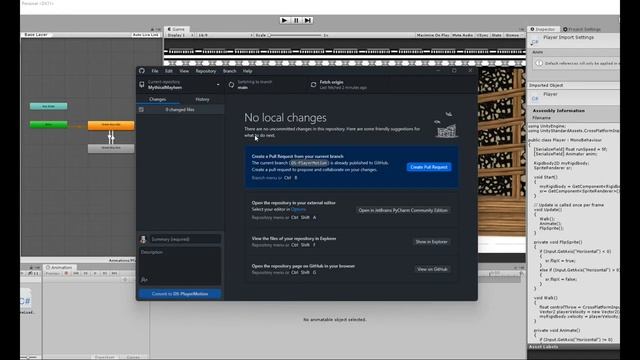Screen dimensions: 640x360
Task: Click the C# script icon beside Player Import Settings
Action: pos(535,42)
